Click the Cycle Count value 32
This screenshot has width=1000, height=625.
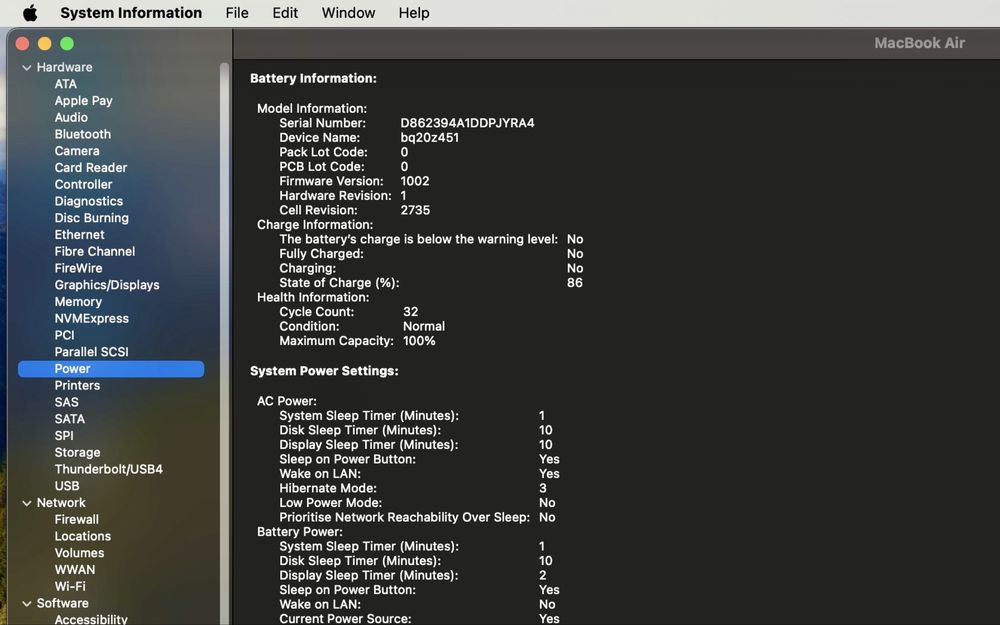point(411,312)
